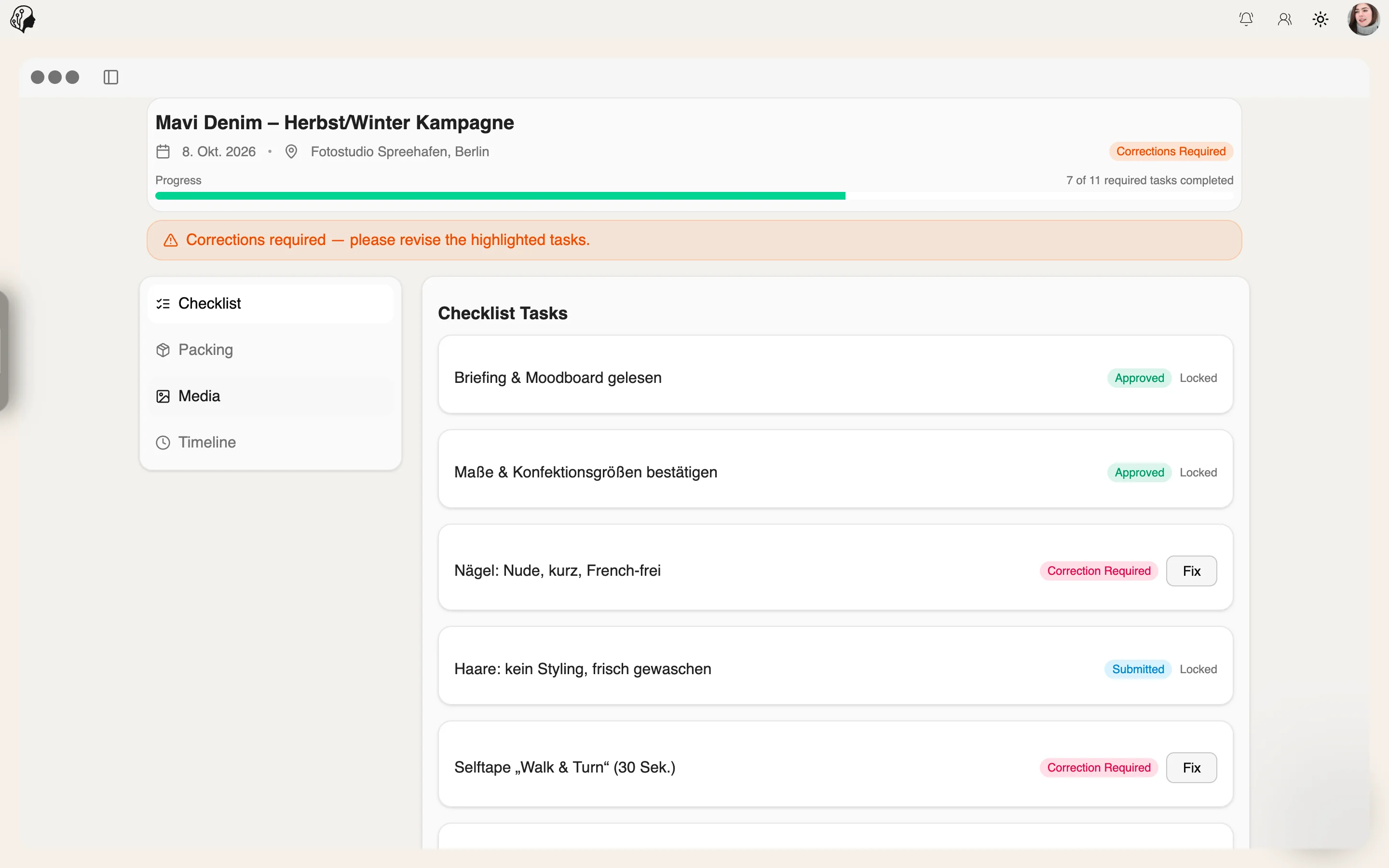Click Approved badge for Briefing & Moodboard
The width and height of the screenshot is (1389, 868).
coord(1139,378)
